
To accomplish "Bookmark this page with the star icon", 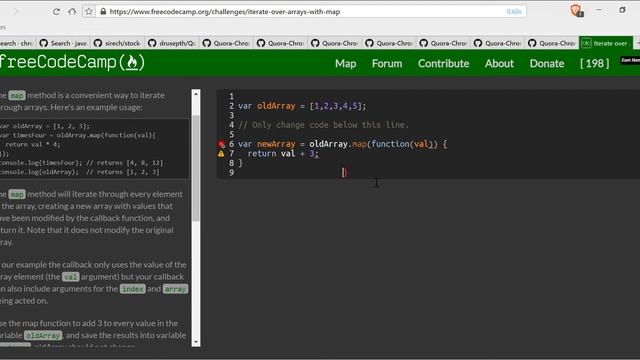I will (x=89, y=11).
